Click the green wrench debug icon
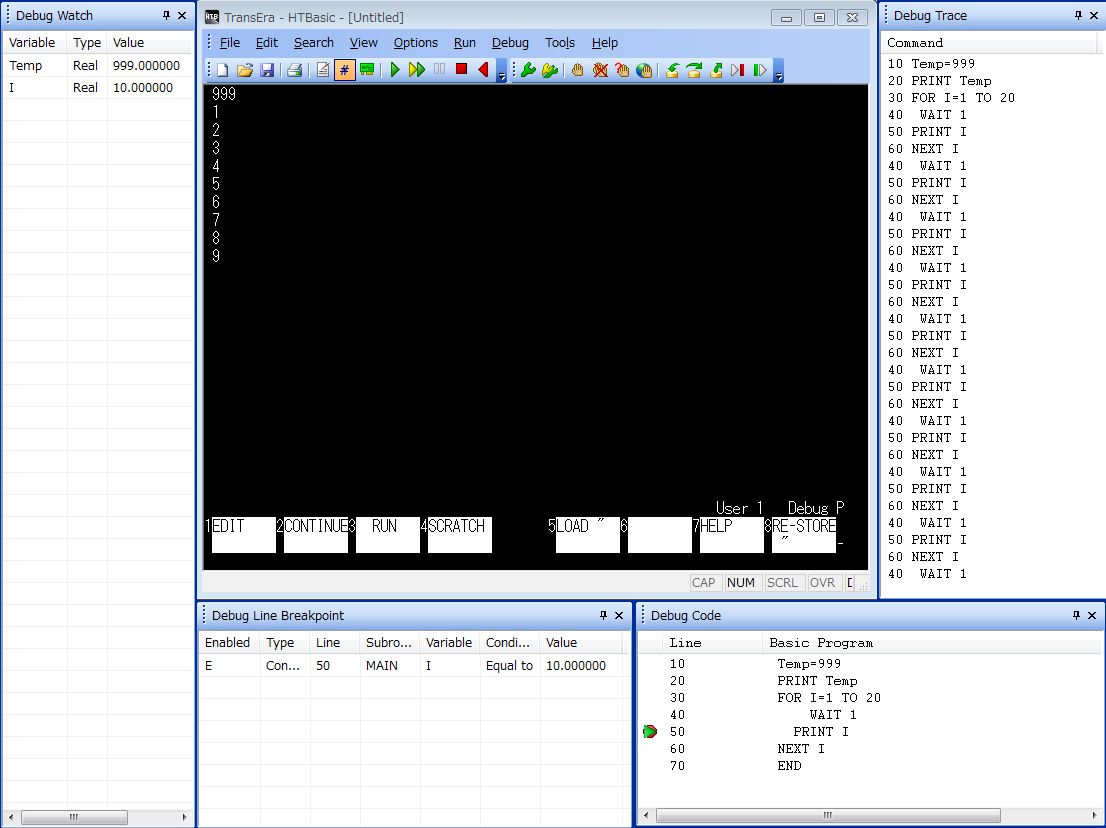 pos(528,70)
